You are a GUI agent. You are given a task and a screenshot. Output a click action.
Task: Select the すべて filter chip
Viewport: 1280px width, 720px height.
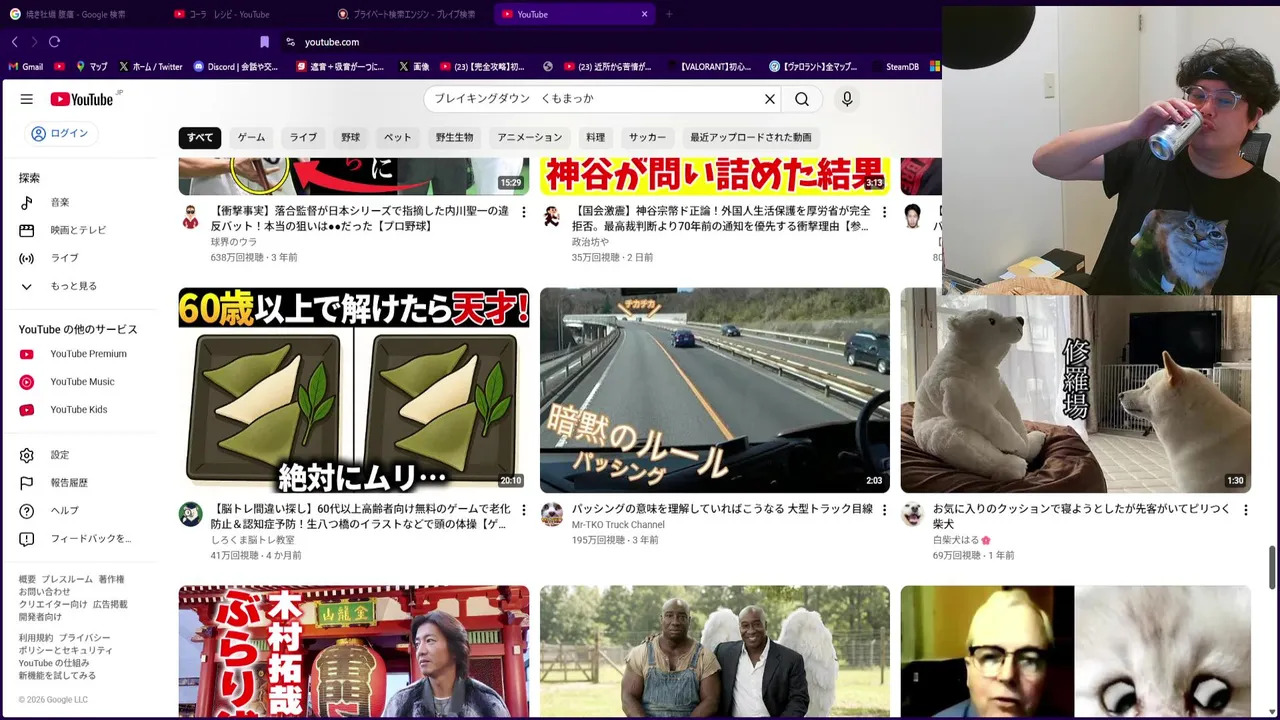pyautogui.click(x=200, y=137)
